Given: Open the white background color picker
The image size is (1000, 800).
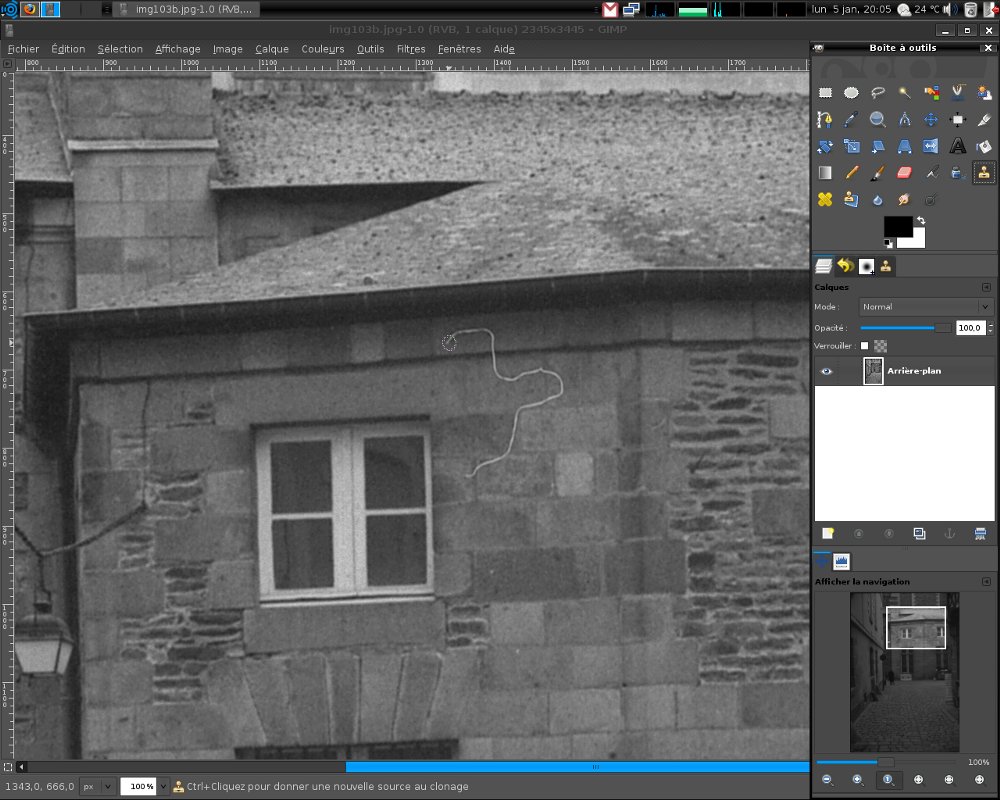Looking at the screenshot, I should click(917, 242).
